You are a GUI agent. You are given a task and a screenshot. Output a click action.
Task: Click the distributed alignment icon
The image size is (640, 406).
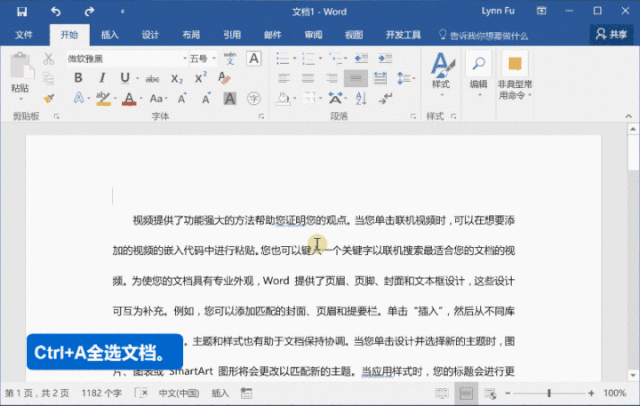[x=380, y=78]
